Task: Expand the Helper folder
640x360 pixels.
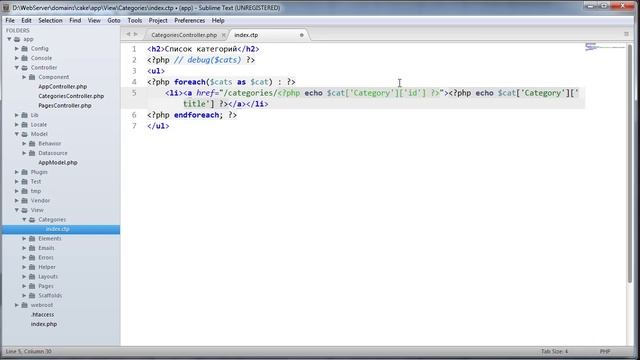Action: 24,267
